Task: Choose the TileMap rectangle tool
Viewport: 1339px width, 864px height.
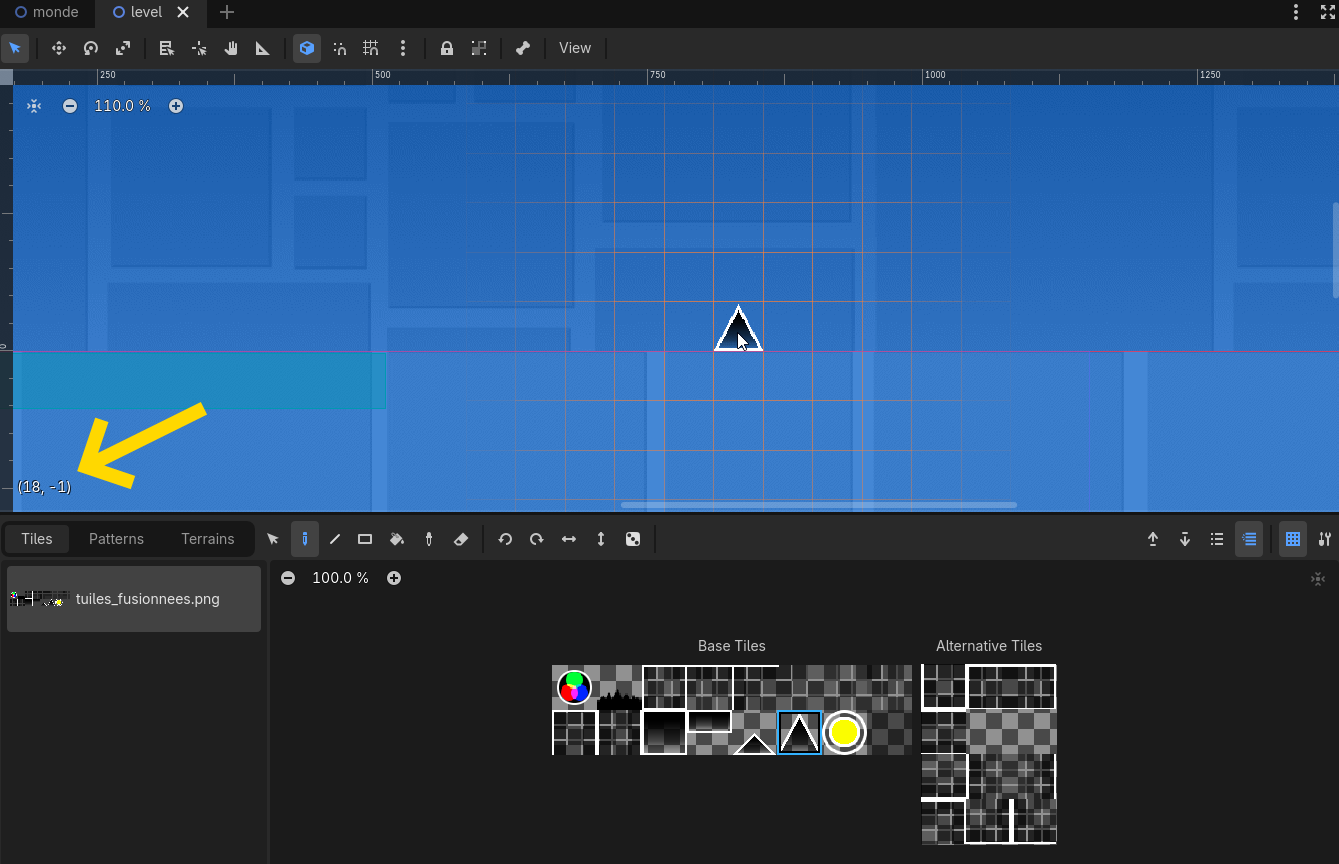Action: point(365,539)
